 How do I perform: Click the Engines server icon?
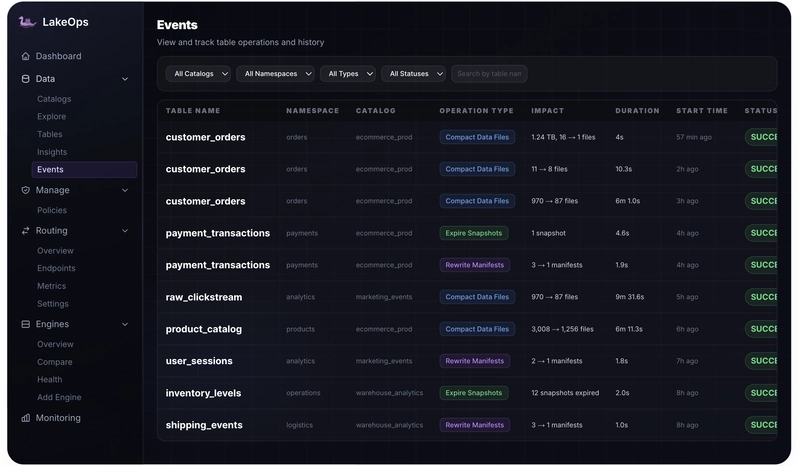pos(26,324)
